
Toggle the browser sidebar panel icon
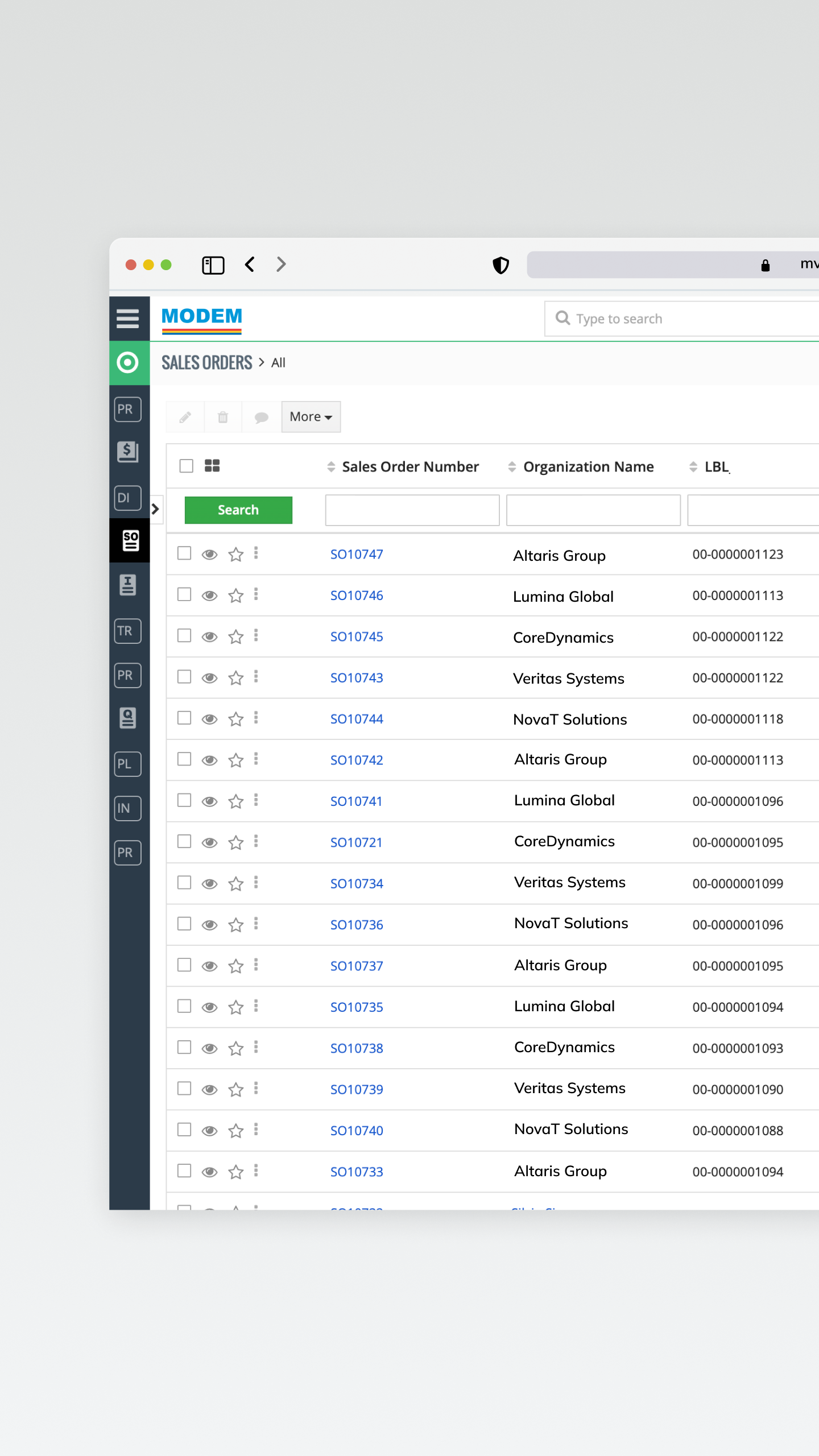coord(213,265)
